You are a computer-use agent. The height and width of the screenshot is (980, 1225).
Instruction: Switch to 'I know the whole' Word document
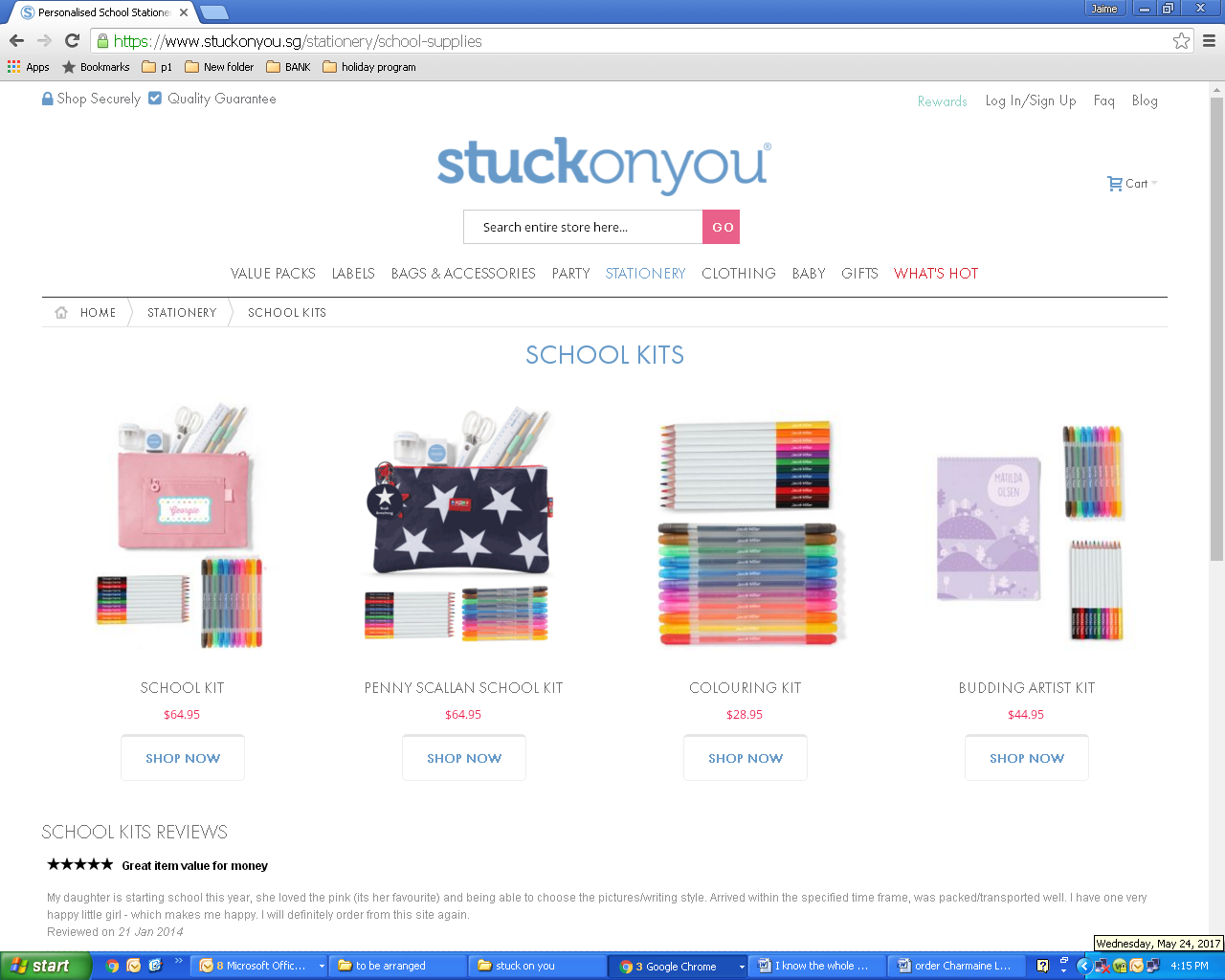[818, 966]
